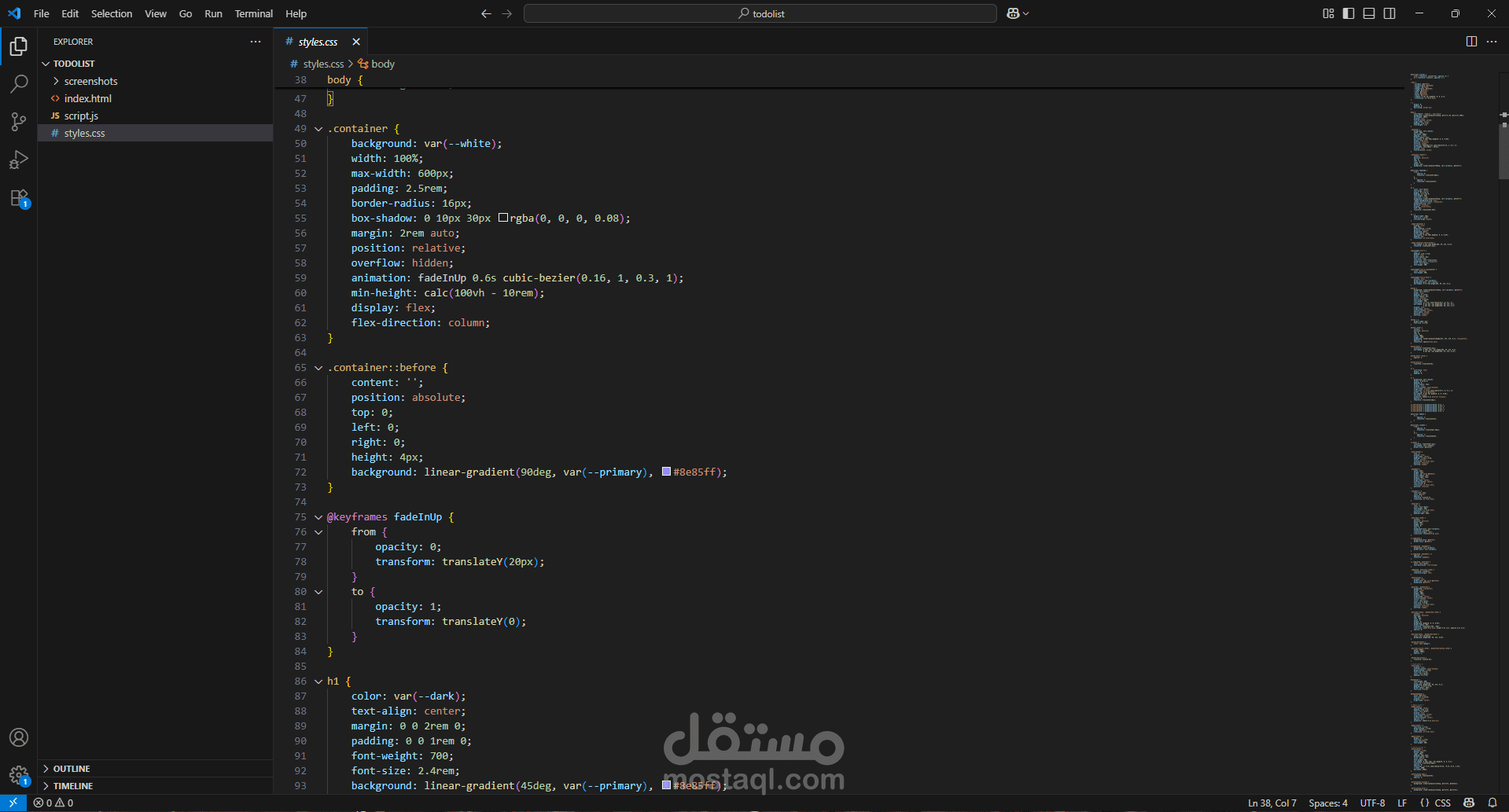Select styles.css in the explorer tree
This screenshot has width=1509, height=812.
(x=155, y=133)
